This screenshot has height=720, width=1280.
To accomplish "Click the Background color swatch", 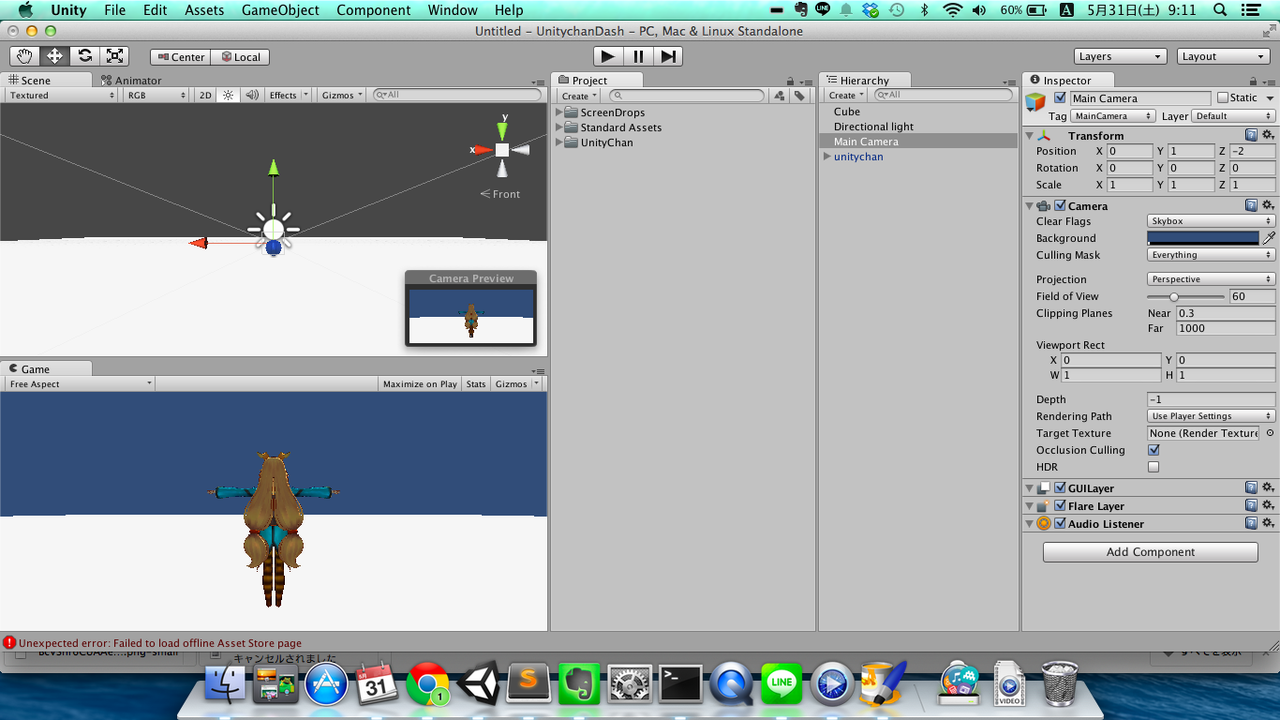I will tap(1203, 238).
